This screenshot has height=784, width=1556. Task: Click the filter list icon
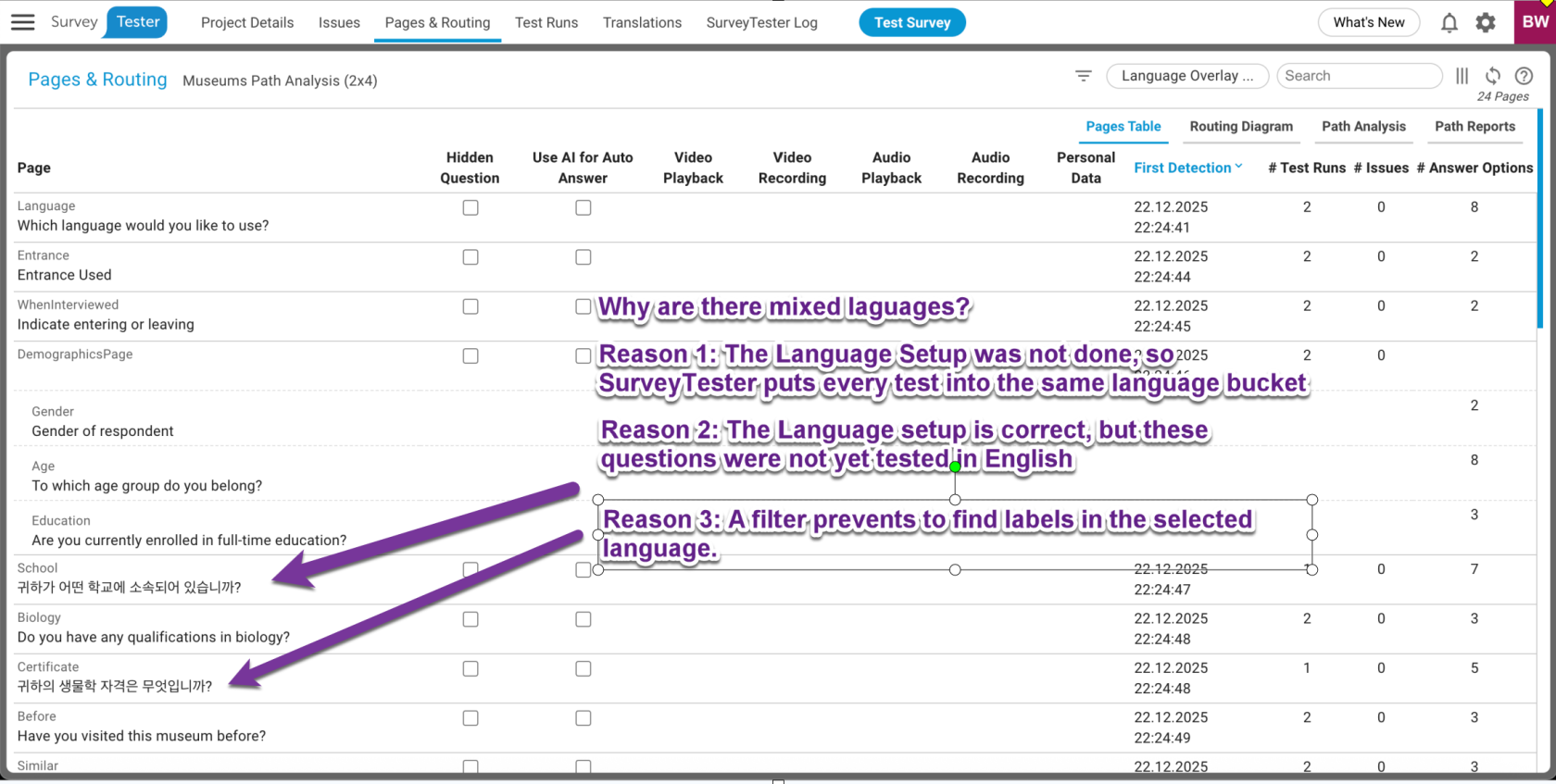tap(1084, 76)
